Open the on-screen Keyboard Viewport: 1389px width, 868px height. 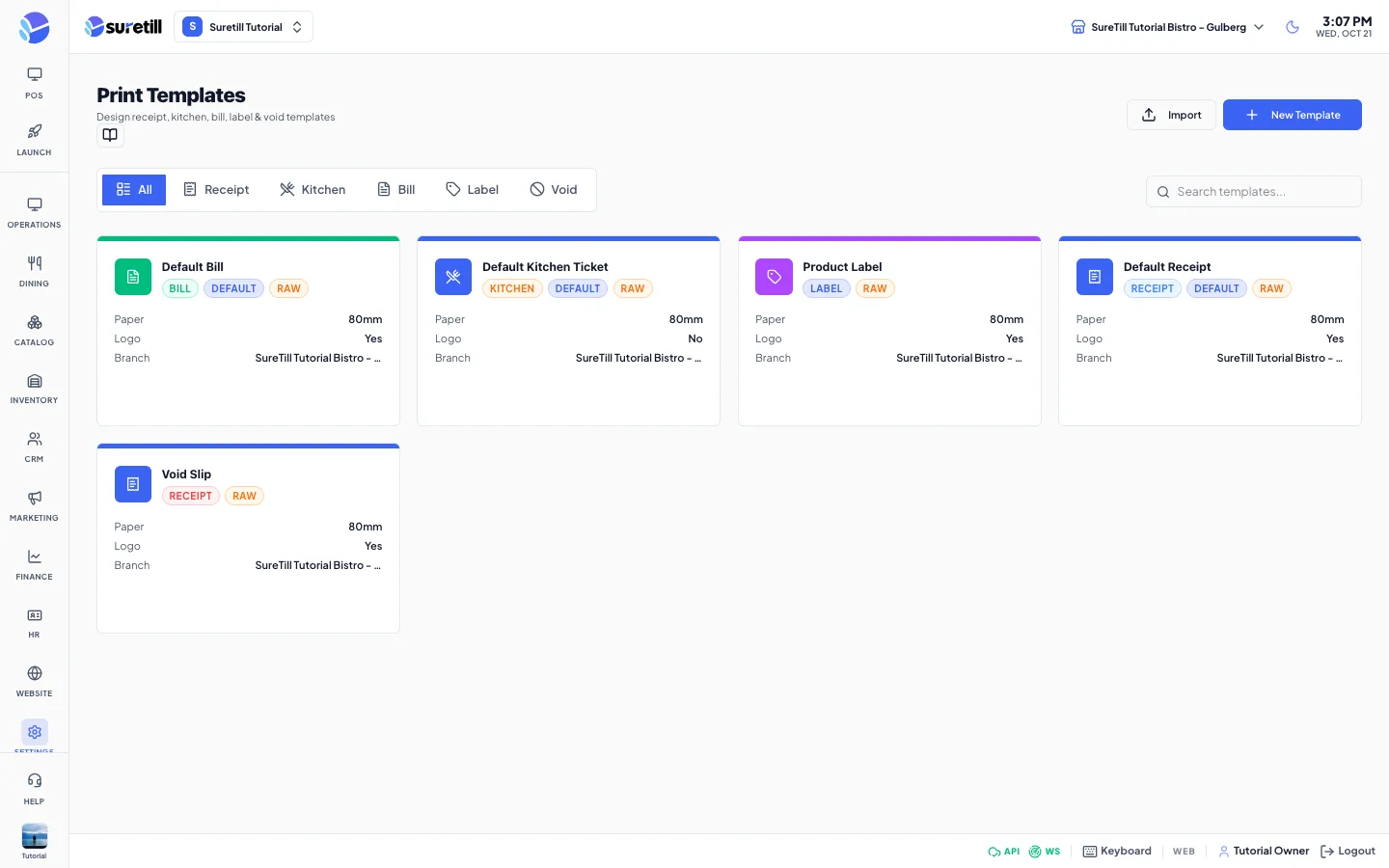pos(1117,852)
